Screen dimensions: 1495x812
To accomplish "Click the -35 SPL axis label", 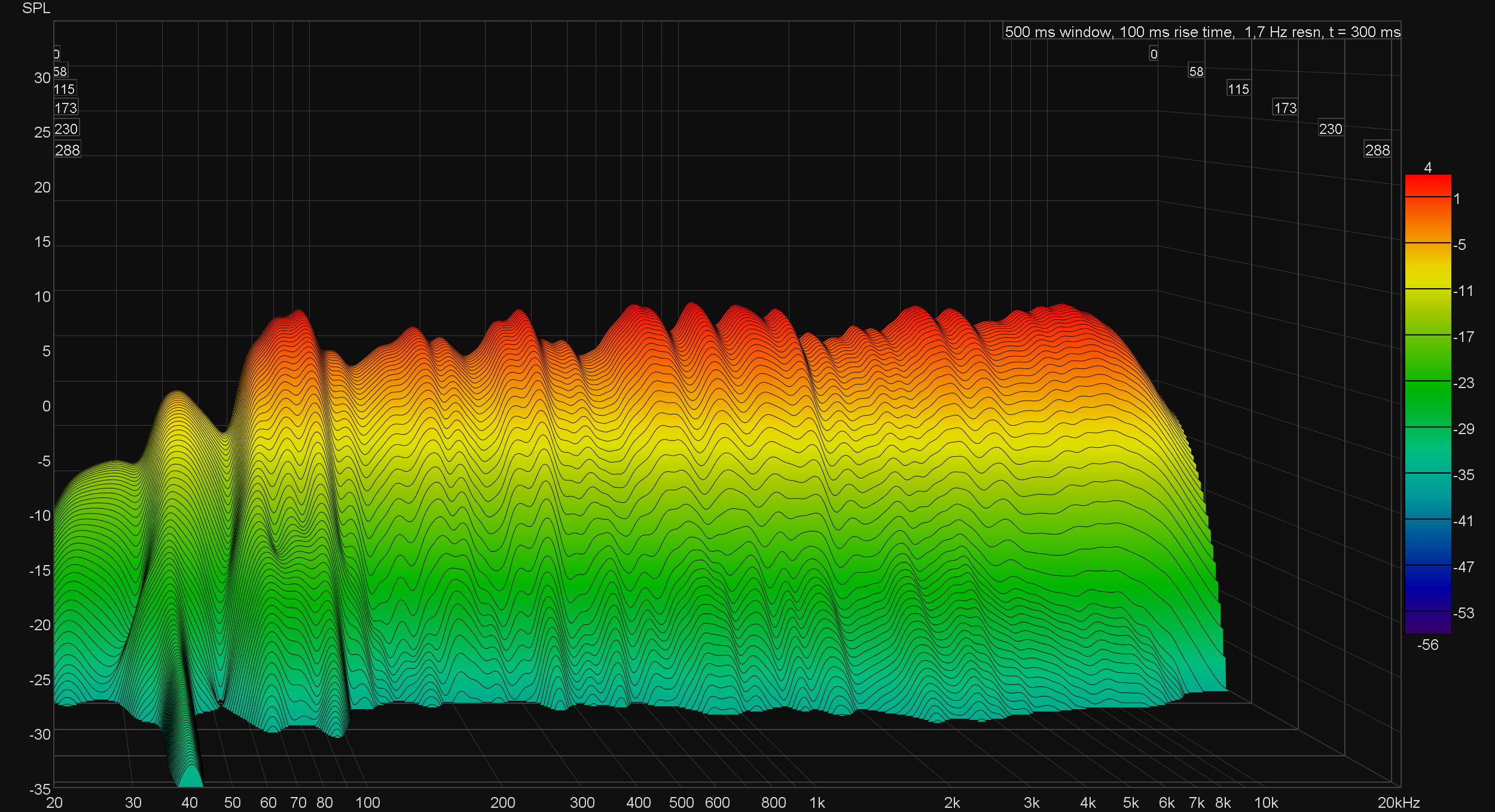I will 40,789.
